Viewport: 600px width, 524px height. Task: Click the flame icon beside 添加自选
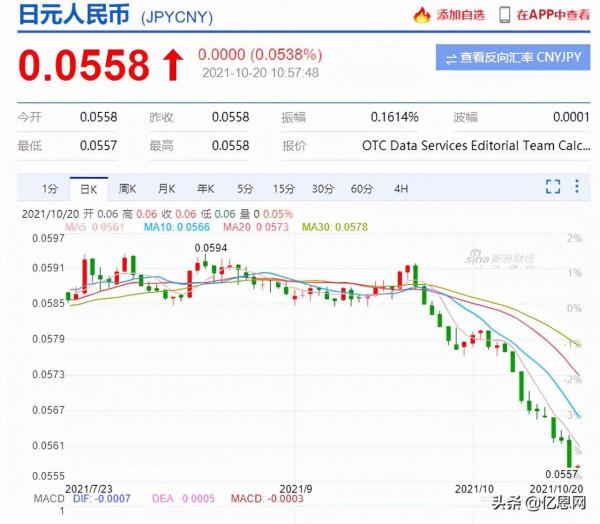pos(422,15)
